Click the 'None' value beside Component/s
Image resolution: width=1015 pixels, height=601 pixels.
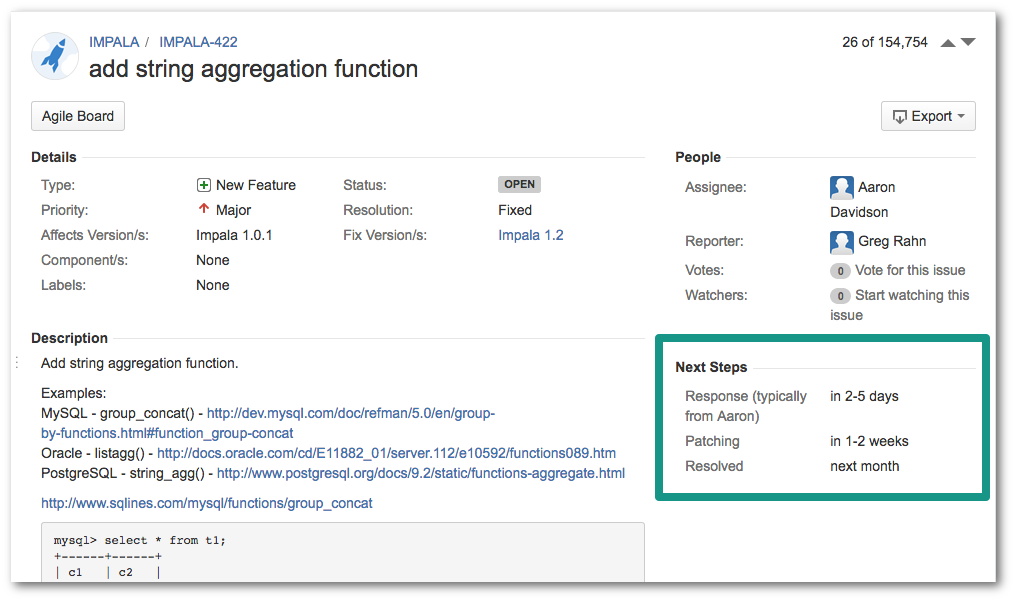point(212,260)
